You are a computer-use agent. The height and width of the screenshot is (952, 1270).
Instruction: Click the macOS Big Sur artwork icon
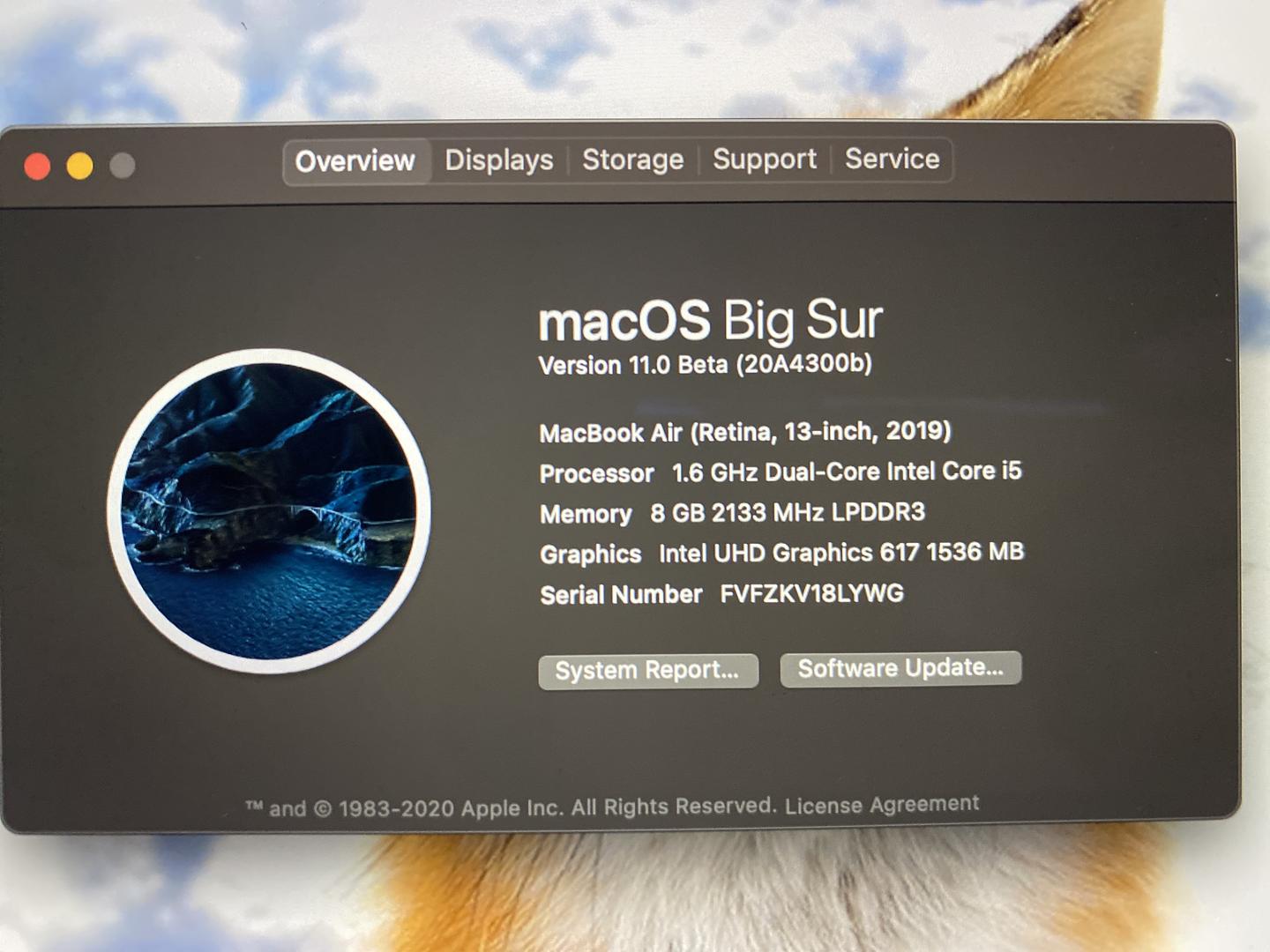[269, 511]
